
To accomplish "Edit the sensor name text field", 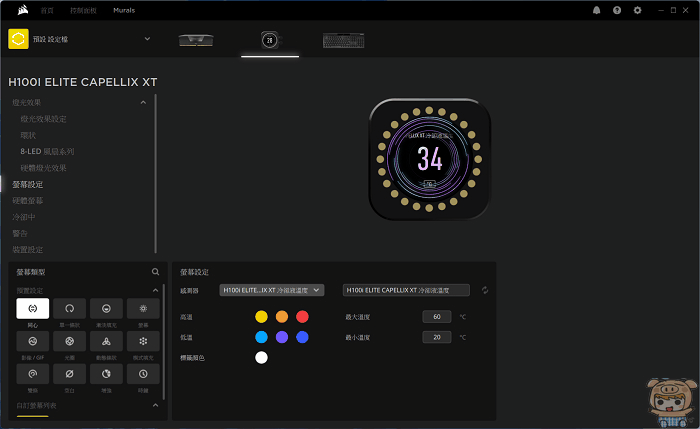I will [406, 290].
